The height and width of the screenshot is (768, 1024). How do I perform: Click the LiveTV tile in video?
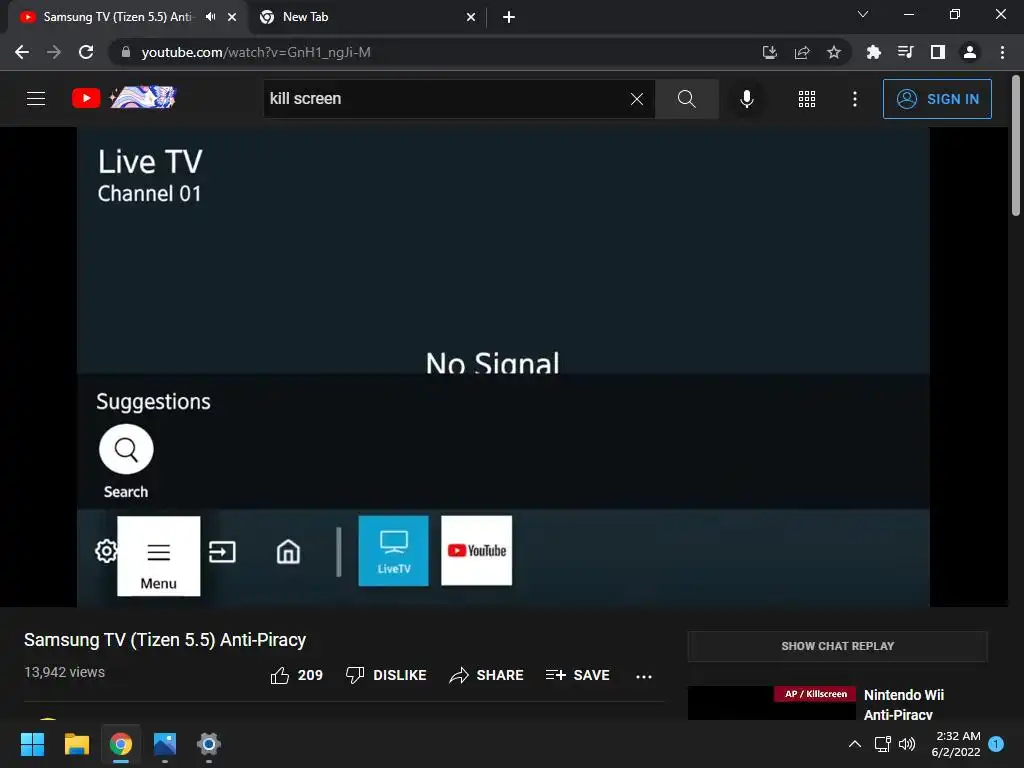[x=393, y=551]
